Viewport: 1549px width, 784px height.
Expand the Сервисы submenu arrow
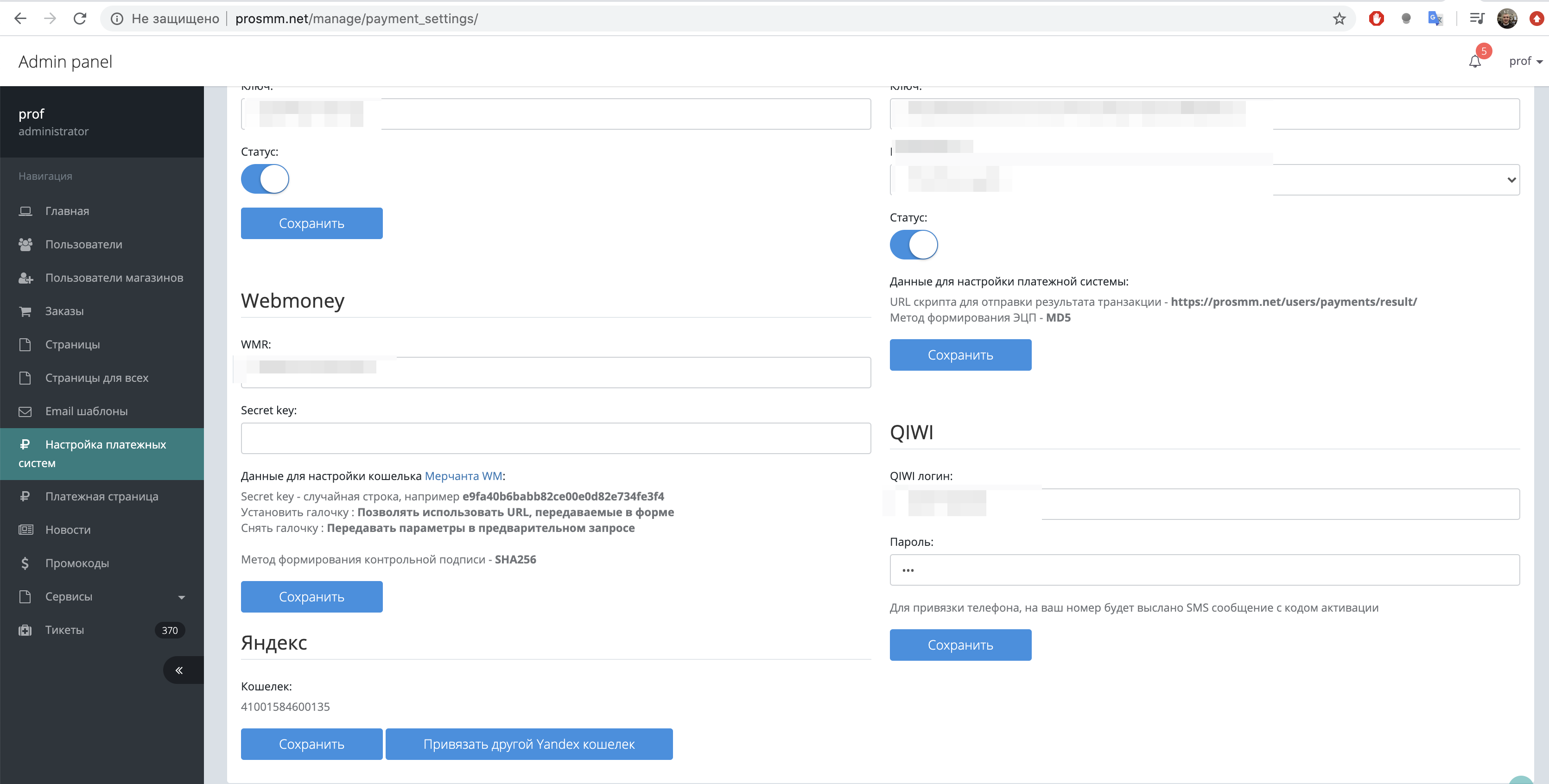click(182, 597)
